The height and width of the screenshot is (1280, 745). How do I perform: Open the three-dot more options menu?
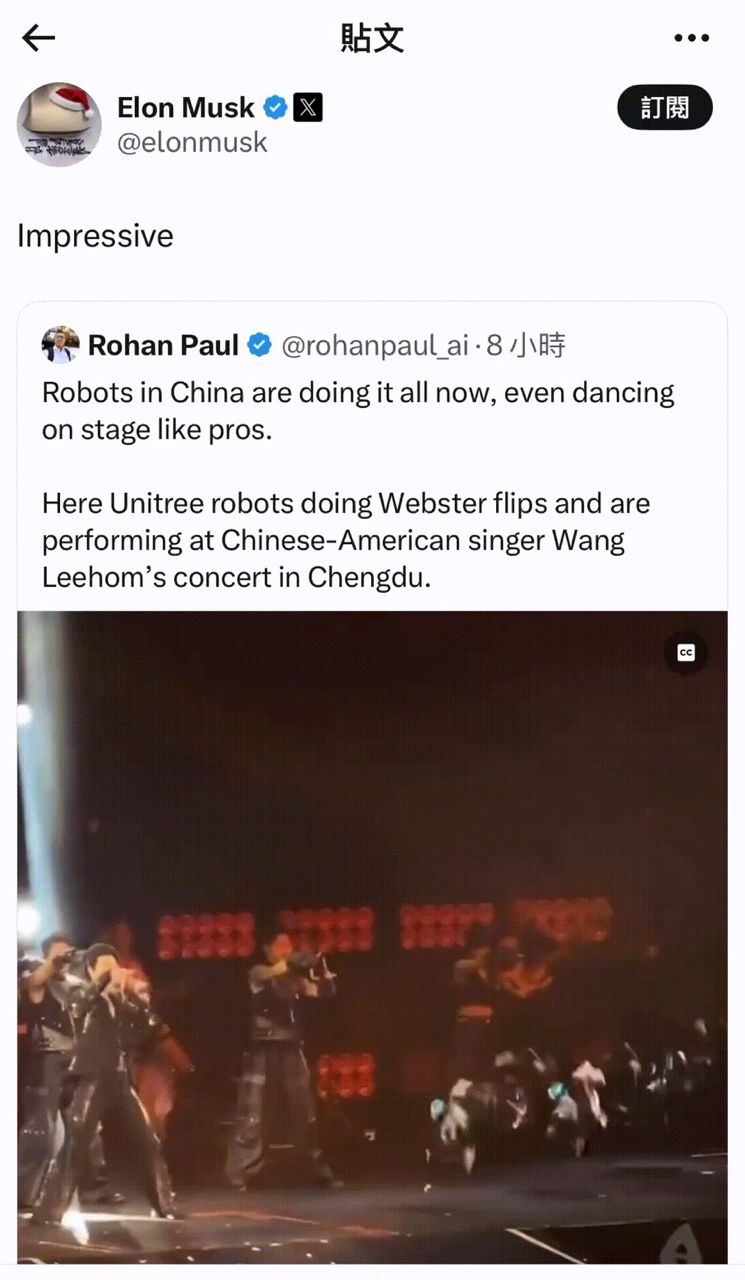(x=691, y=38)
